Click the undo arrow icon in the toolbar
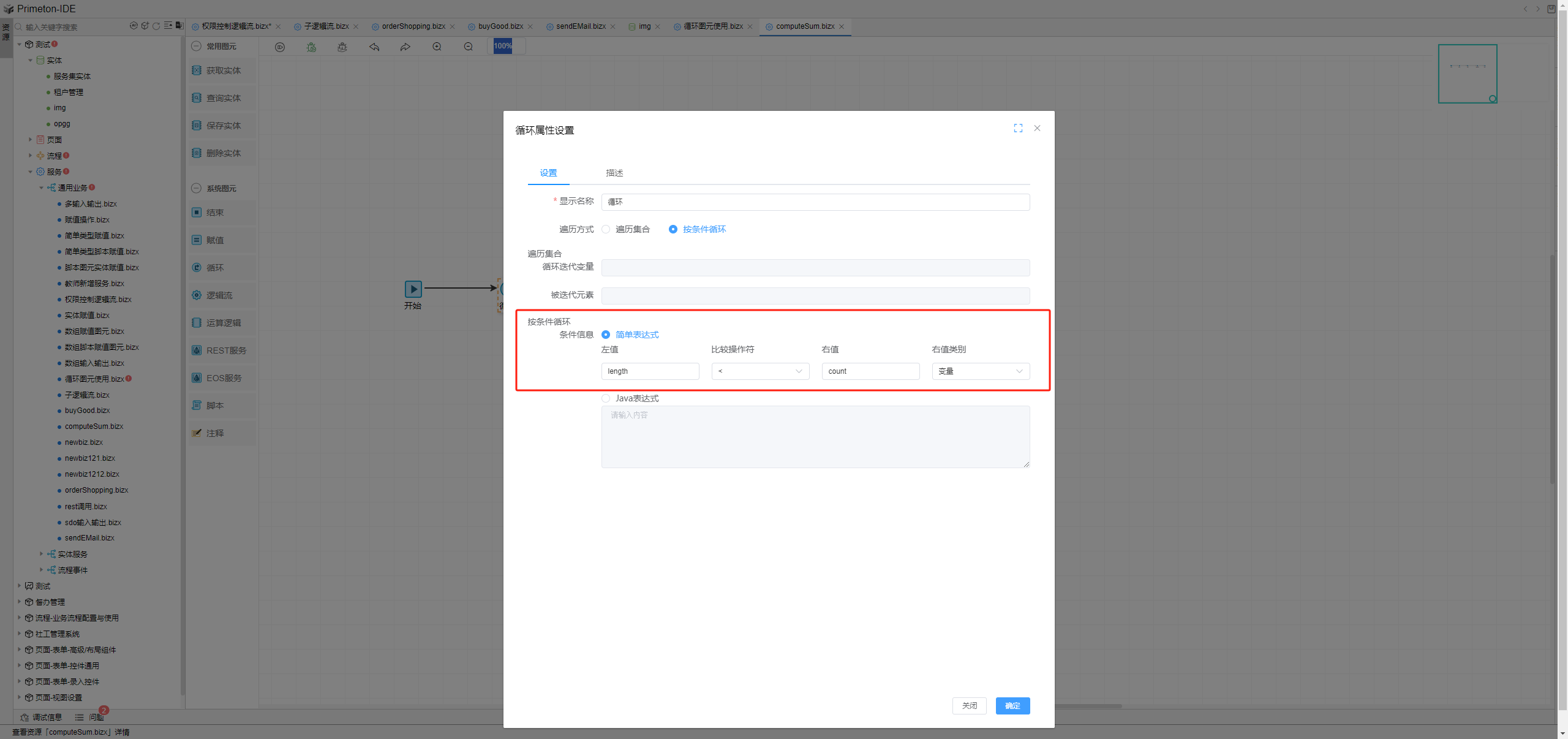 [x=374, y=47]
